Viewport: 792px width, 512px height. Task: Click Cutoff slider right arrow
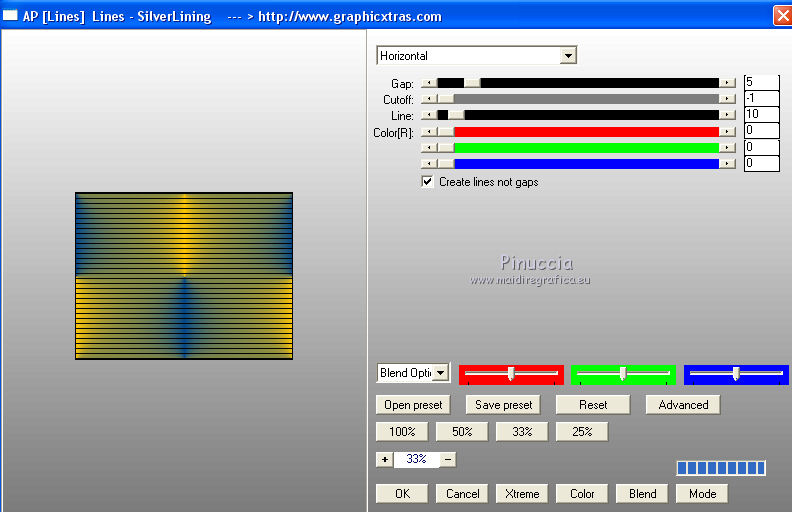coord(728,99)
